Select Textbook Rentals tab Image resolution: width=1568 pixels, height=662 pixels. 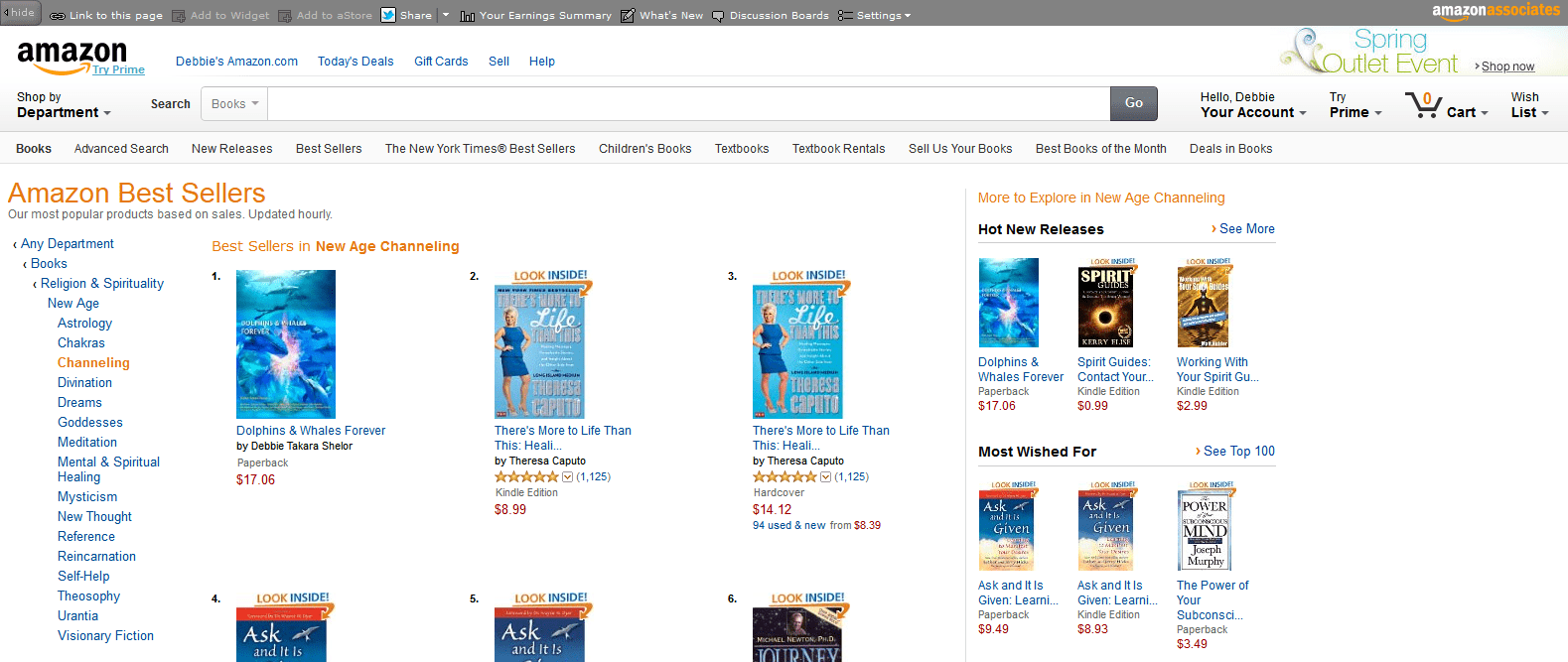838,149
